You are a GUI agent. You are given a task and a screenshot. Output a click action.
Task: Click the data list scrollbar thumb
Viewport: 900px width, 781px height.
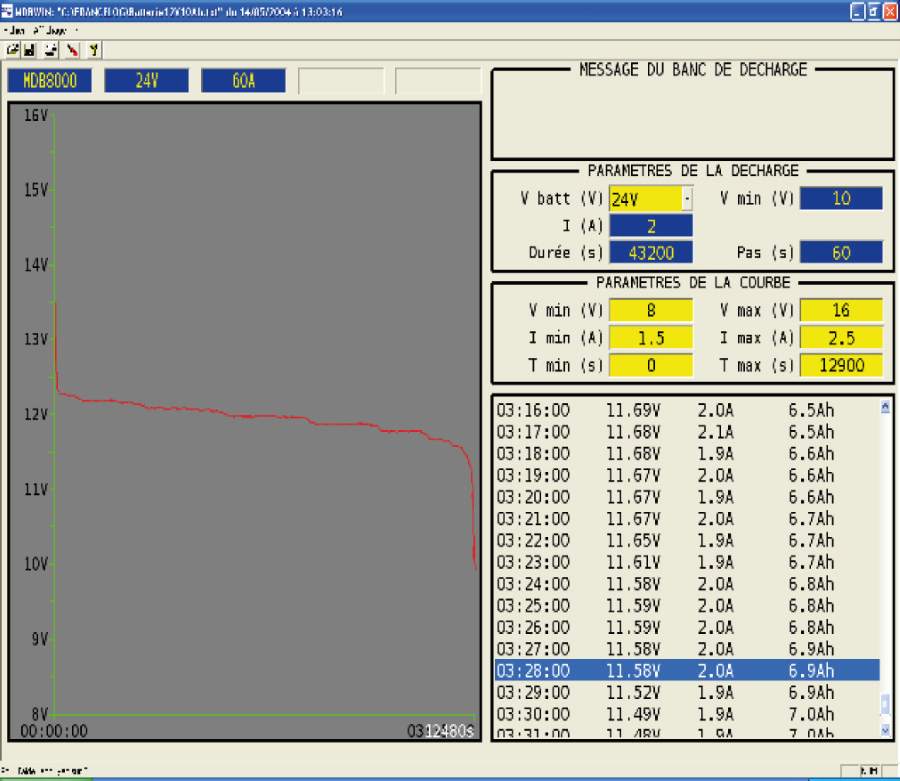coord(885,704)
